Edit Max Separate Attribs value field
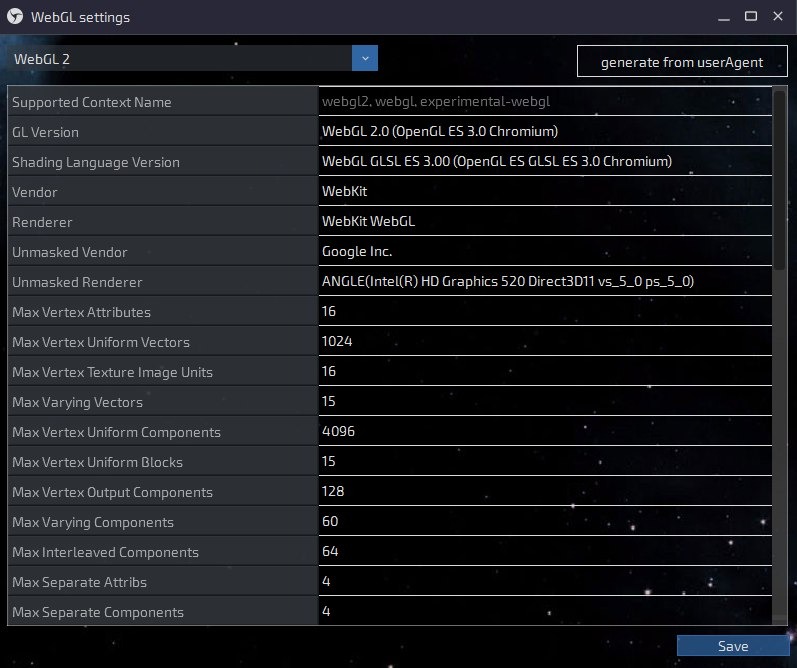This screenshot has height=668, width=797. point(545,581)
